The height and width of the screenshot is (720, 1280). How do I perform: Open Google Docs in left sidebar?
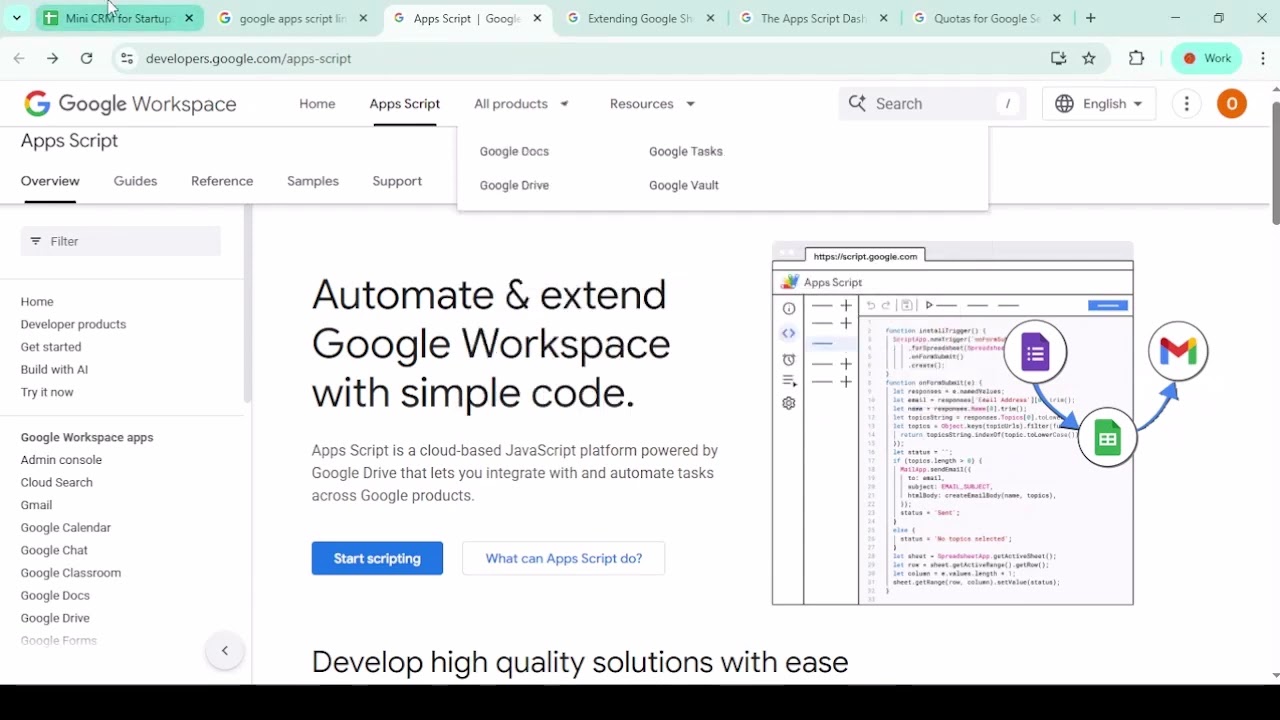55,596
